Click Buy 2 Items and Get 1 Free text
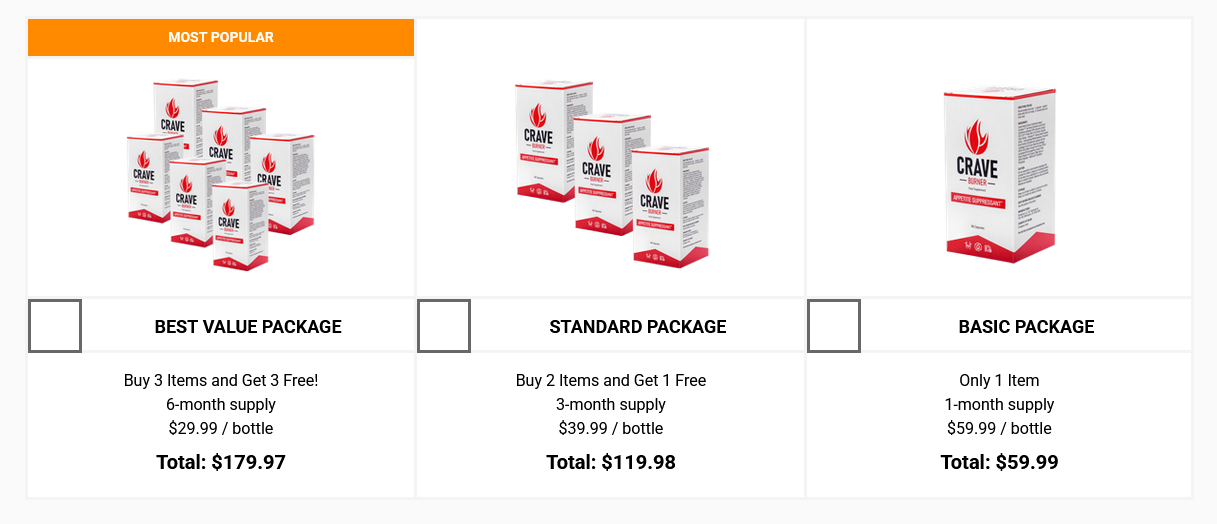1217x524 pixels. 611,380
